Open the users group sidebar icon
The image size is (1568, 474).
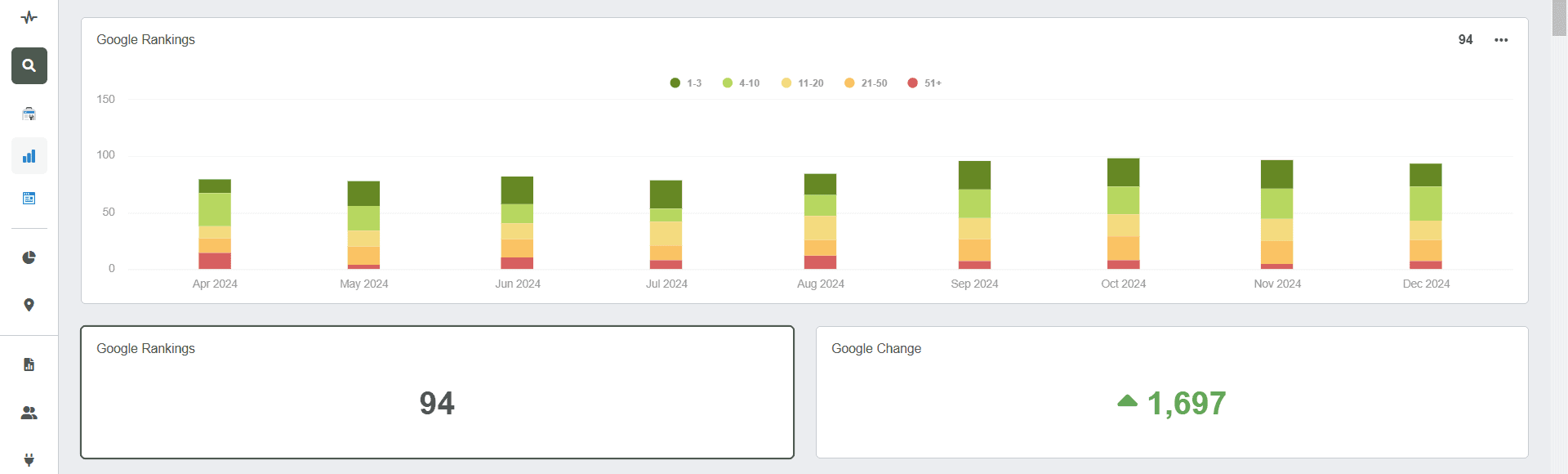(29, 413)
